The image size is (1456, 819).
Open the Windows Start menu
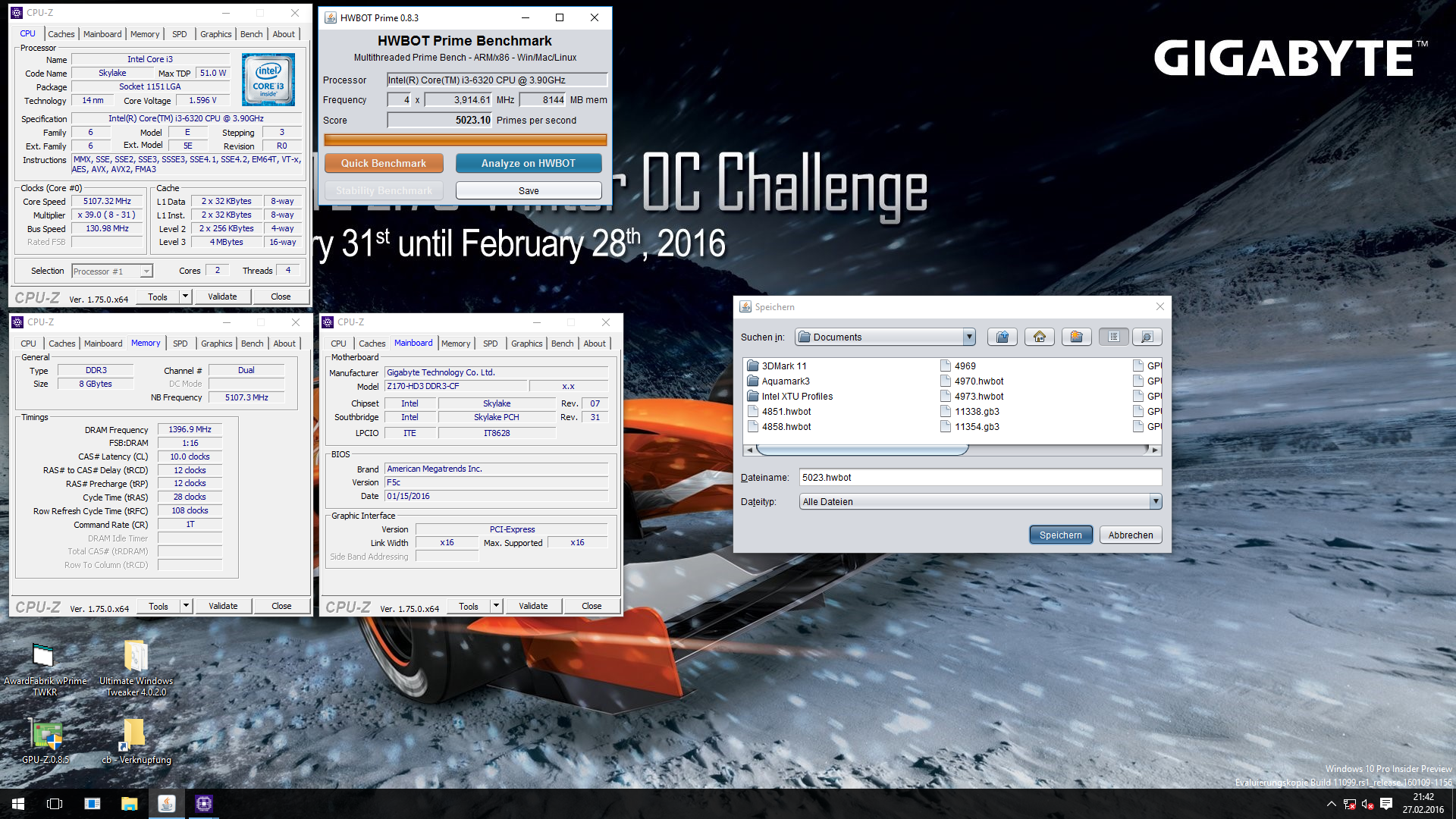click(x=18, y=804)
